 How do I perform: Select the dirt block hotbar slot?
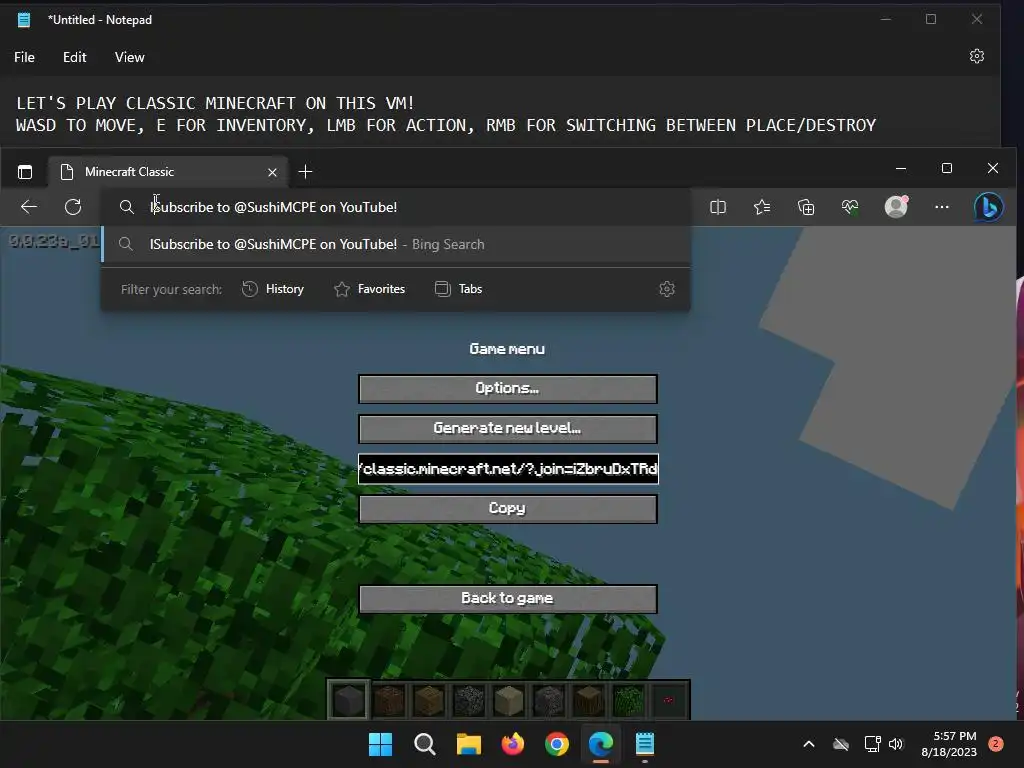[389, 700]
